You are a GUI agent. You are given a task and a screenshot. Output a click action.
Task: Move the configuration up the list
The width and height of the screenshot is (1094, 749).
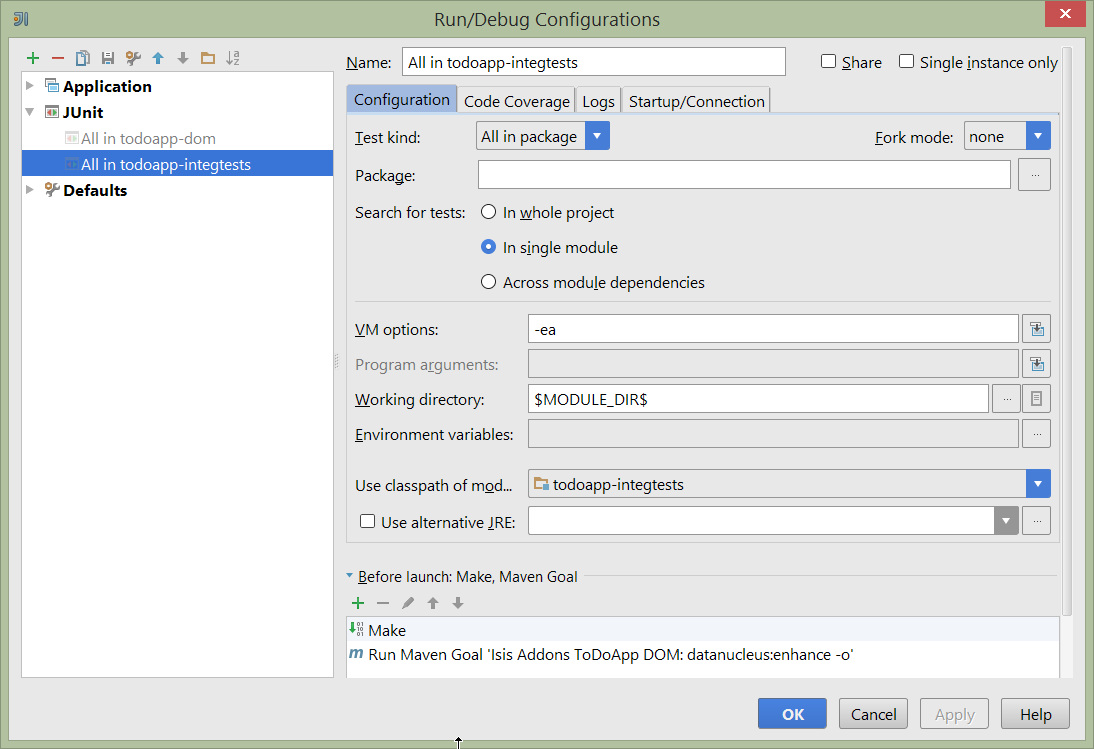tap(157, 58)
